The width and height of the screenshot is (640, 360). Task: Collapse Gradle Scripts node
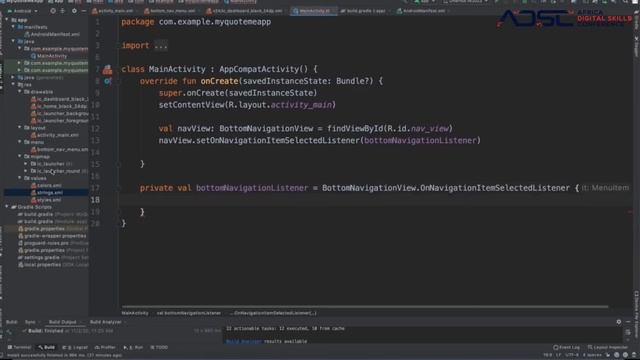point(7,207)
